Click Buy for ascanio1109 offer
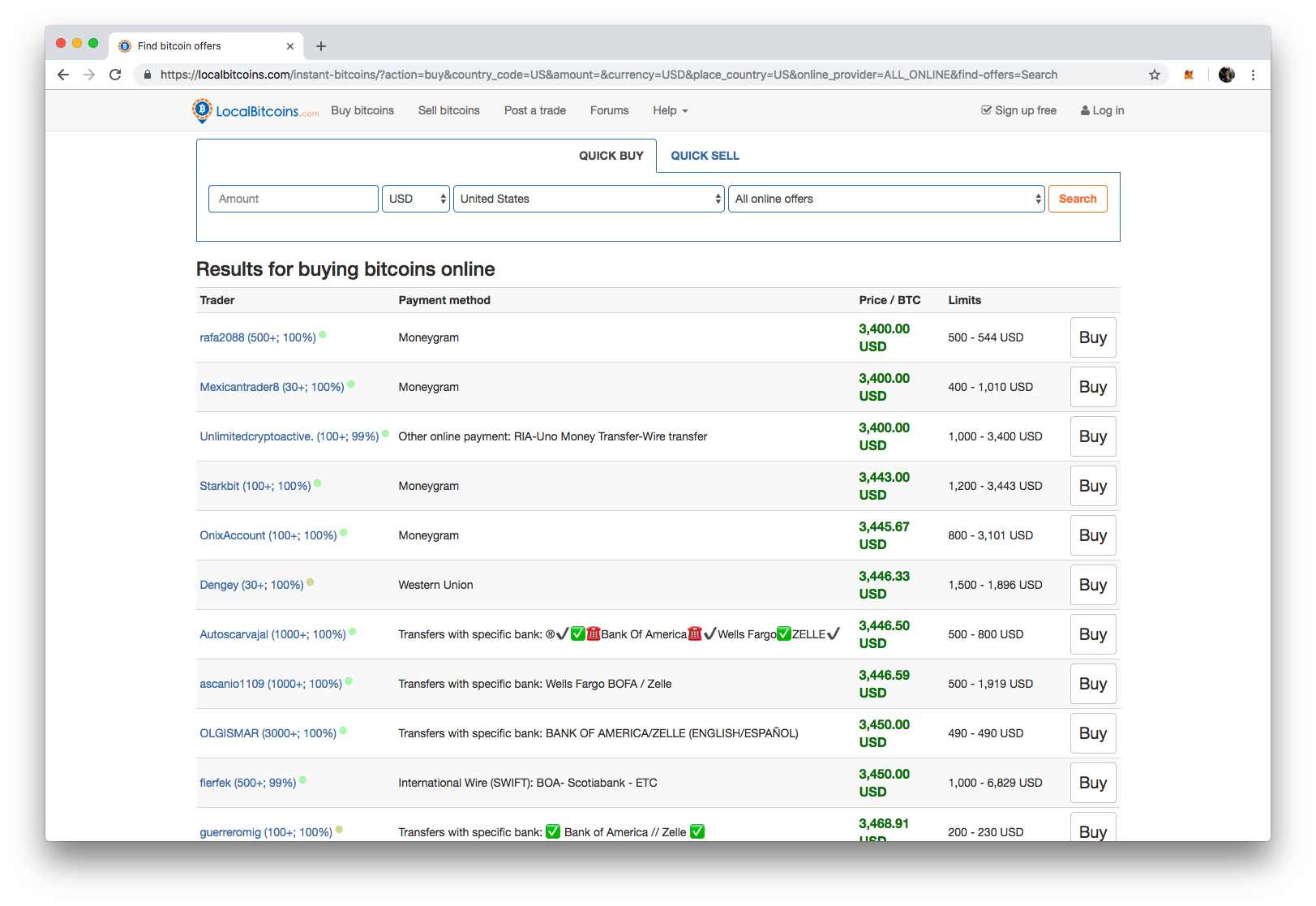The height and width of the screenshot is (906, 1316). click(1093, 684)
